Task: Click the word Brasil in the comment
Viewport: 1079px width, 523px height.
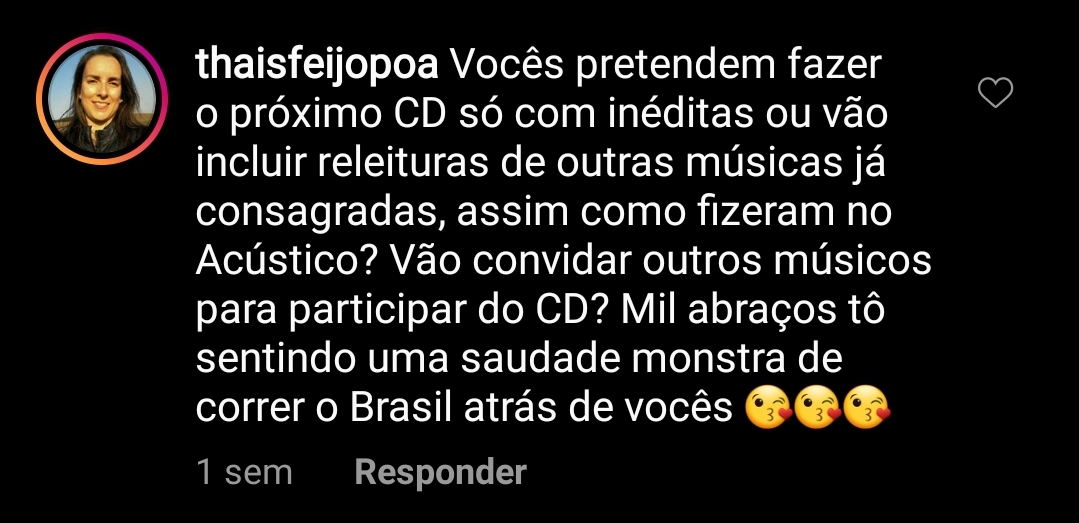Action: pyautogui.click(x=401, y=408)
